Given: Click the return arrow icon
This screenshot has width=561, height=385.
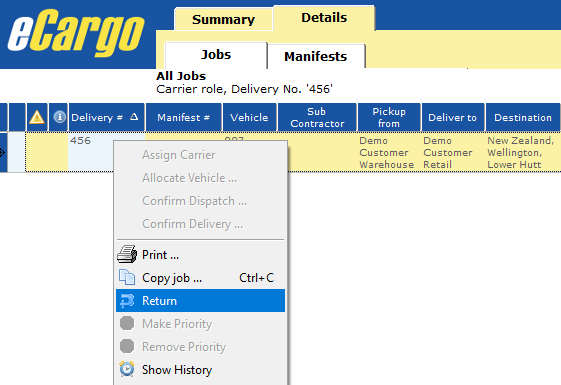Looking at the screenshot, I should [x=127, y=301].
